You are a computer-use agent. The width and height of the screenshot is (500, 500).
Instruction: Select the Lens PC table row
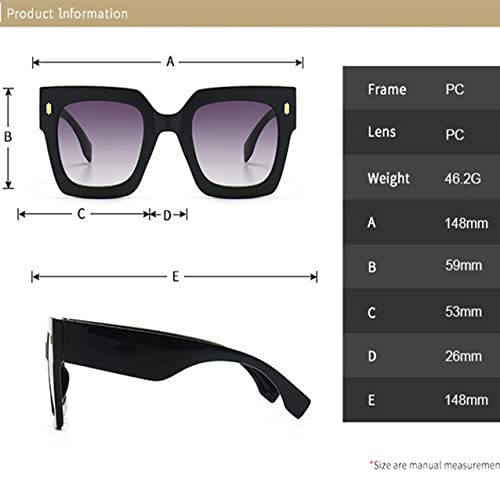pyautogui.click(x=421, y=132)
